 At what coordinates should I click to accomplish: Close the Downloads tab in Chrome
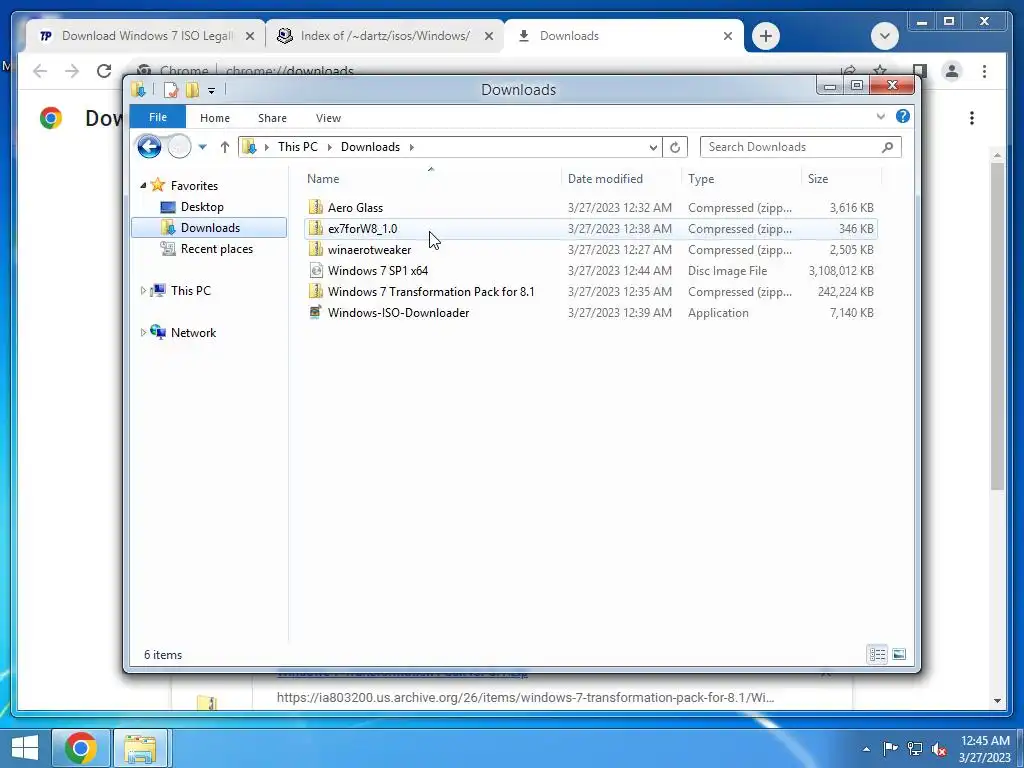[728, 37]
